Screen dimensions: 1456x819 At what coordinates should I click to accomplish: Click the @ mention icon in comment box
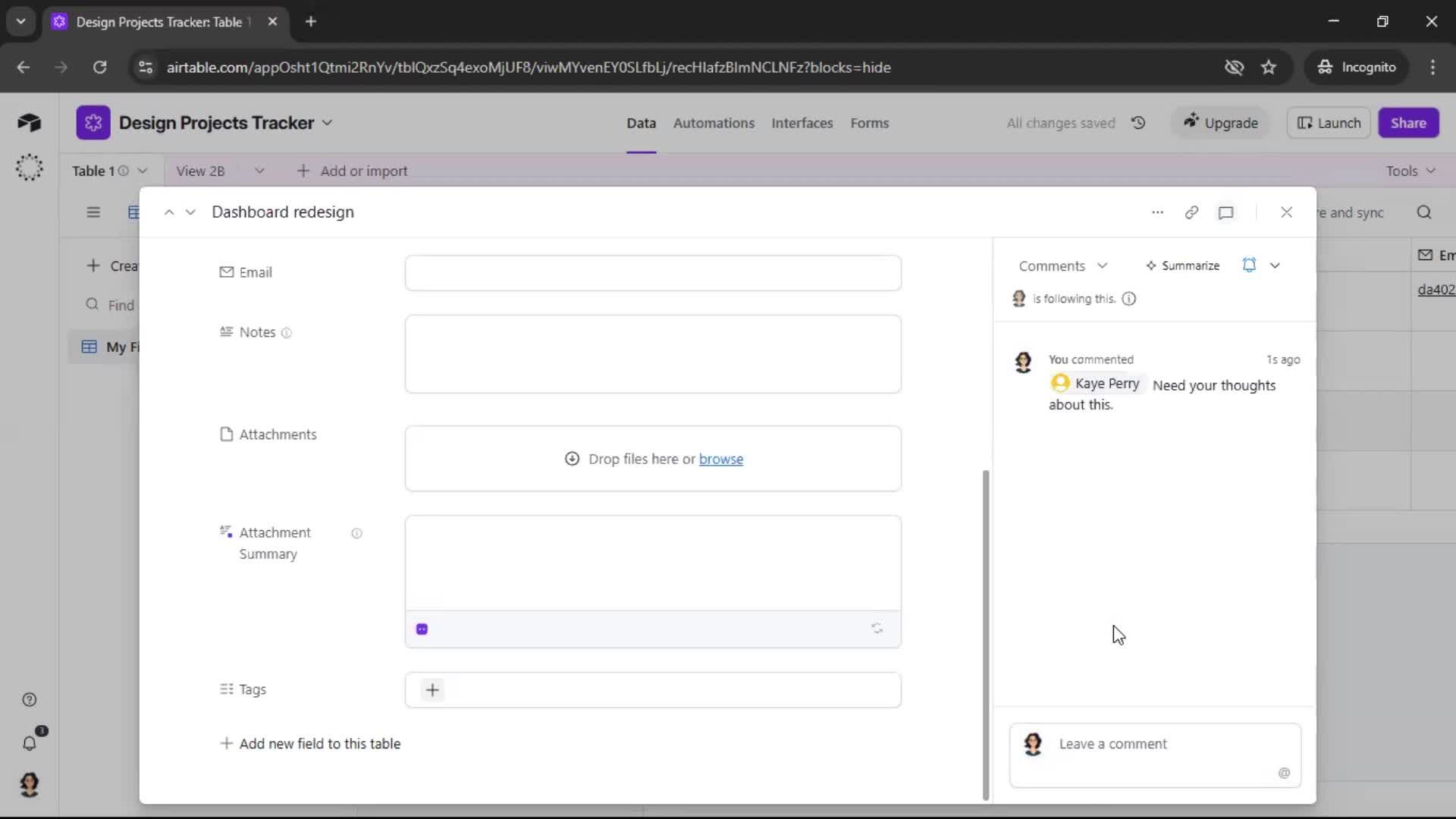1284,773
